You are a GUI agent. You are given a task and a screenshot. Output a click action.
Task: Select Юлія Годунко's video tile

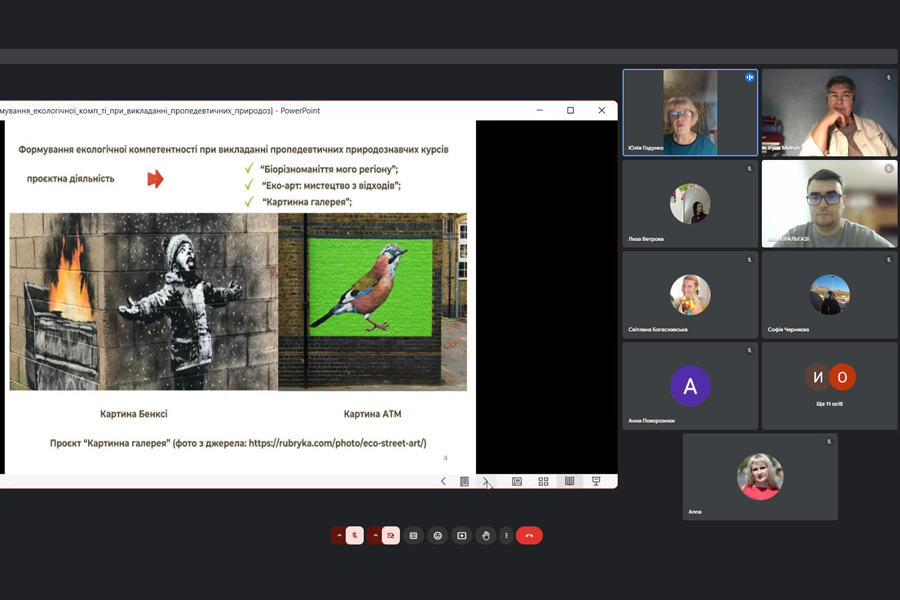pos(690,112)
